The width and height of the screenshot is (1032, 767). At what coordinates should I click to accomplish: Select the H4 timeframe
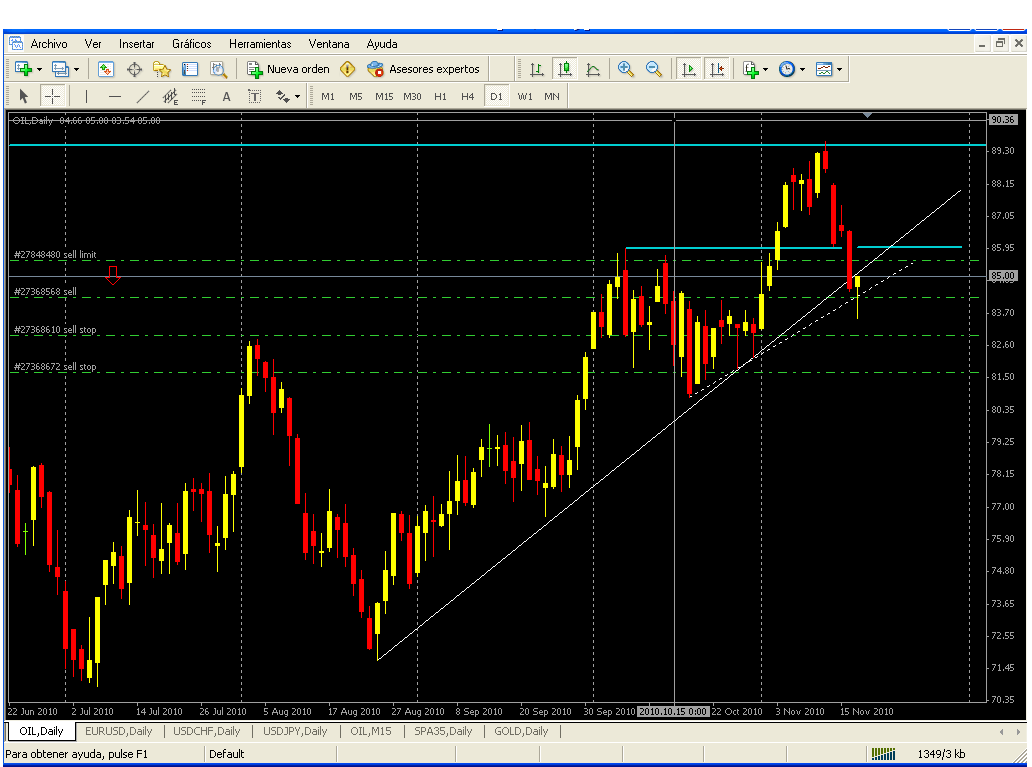pyautogui.click(x=467, y=97)
